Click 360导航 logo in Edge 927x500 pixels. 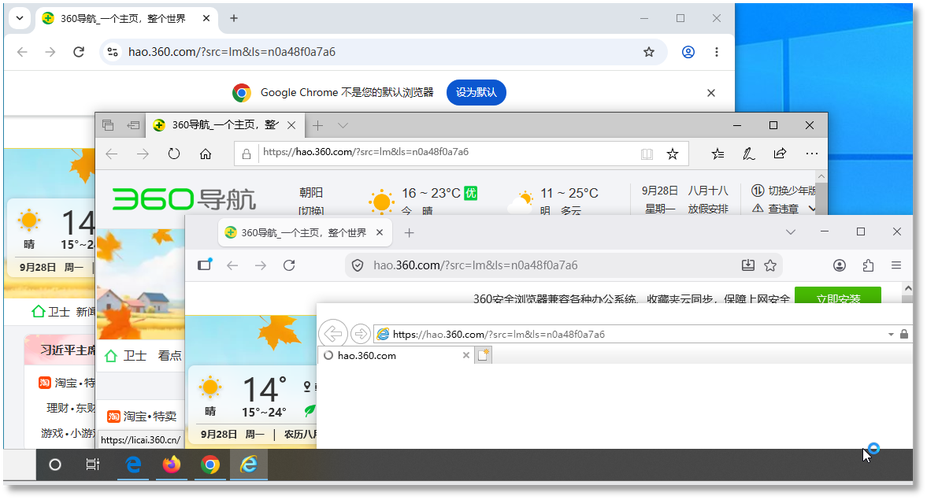184,199
